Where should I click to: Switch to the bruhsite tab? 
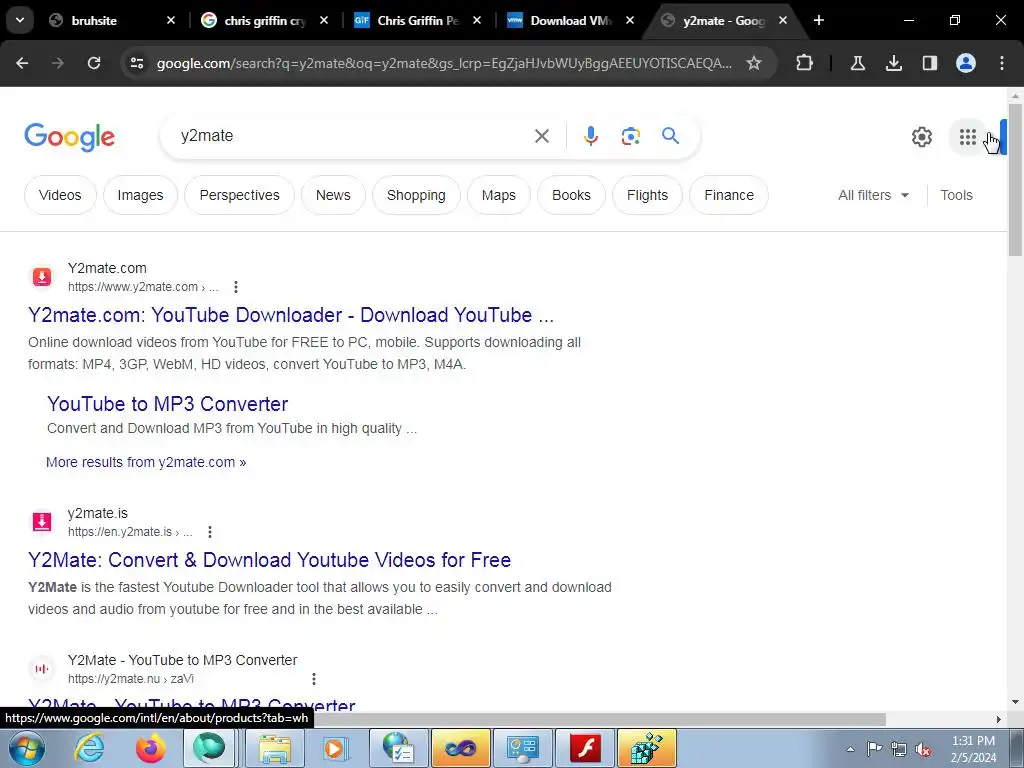[111, 20]
